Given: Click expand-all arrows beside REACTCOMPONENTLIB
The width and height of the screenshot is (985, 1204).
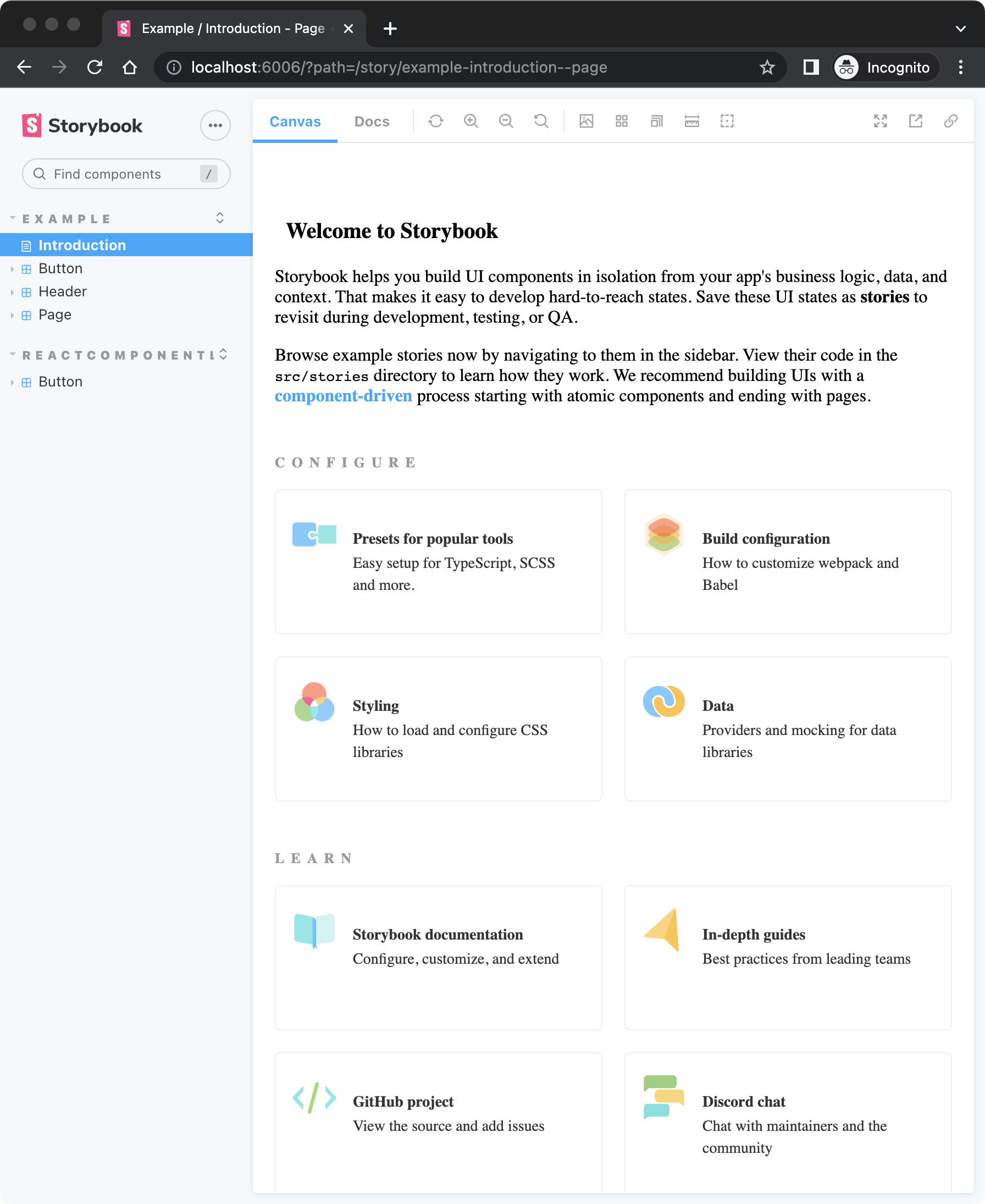Looking at the screenshot, I should pyautogui.click(x=224, y=354).
